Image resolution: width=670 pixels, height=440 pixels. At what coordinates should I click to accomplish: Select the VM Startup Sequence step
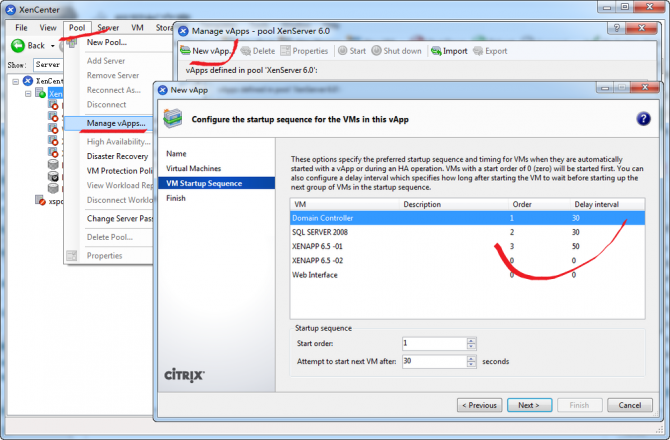(x=217, y=183)
